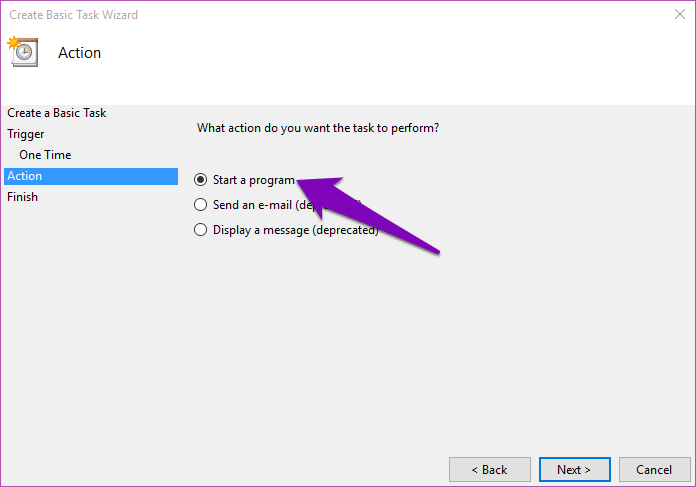Click the Display a message (deprecated) label
The image size is (696, 487).
pyautogui.click(x=296, y=230)
